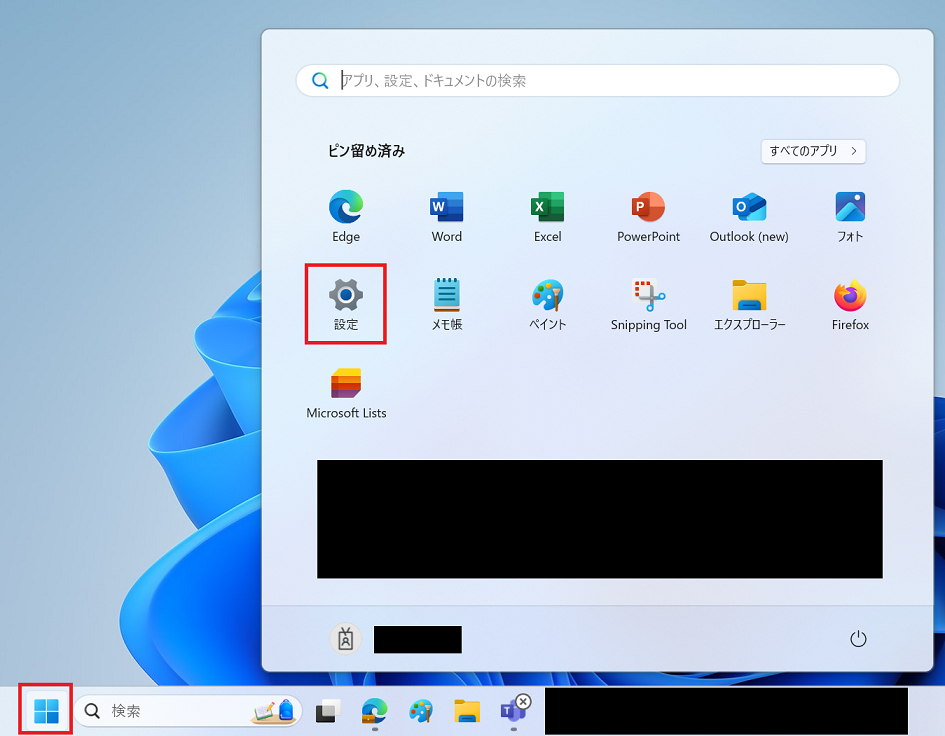Click the Start menu search magnifier icon
The height and width of the screenshot is (736, 945).
[320, 80]
